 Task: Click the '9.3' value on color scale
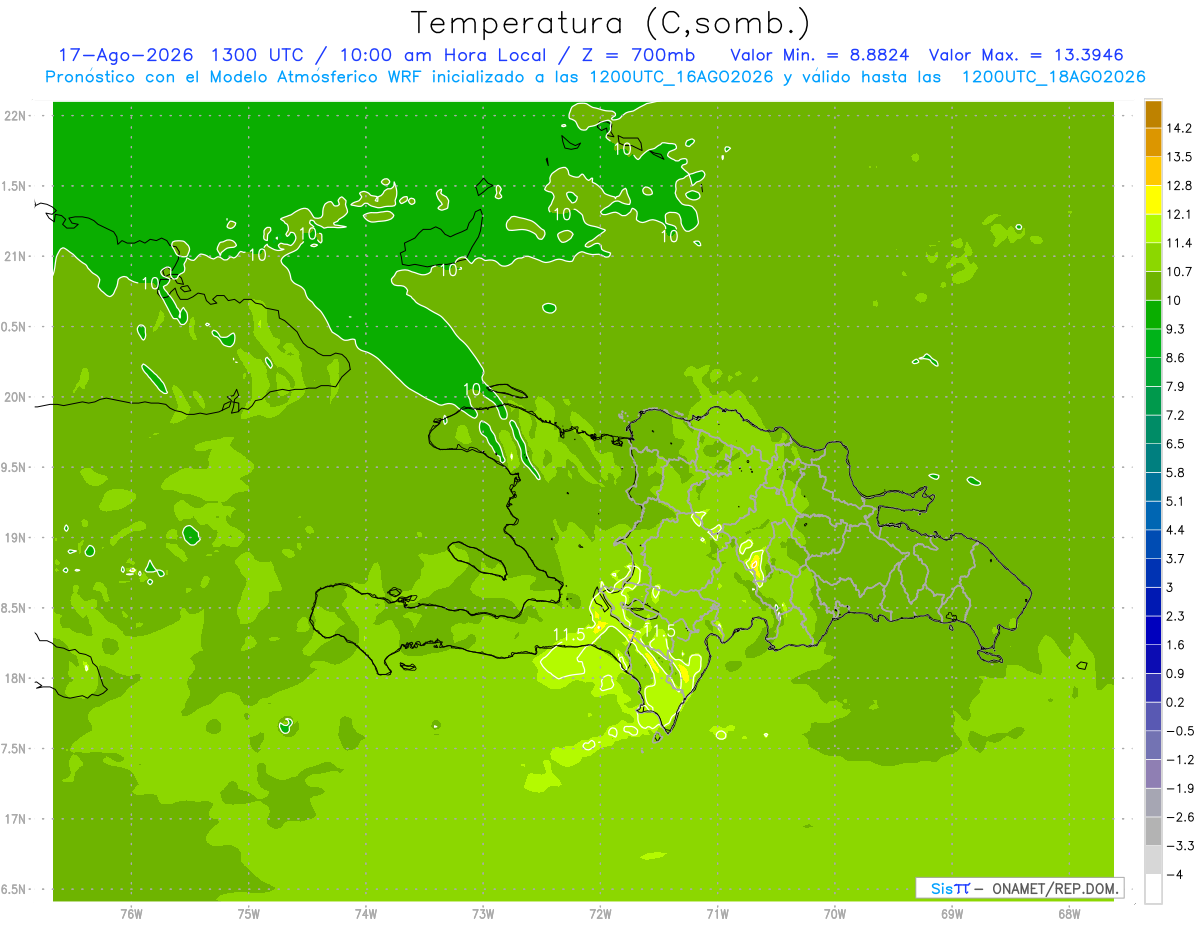pyautogui.click(x=1176, y=329)
